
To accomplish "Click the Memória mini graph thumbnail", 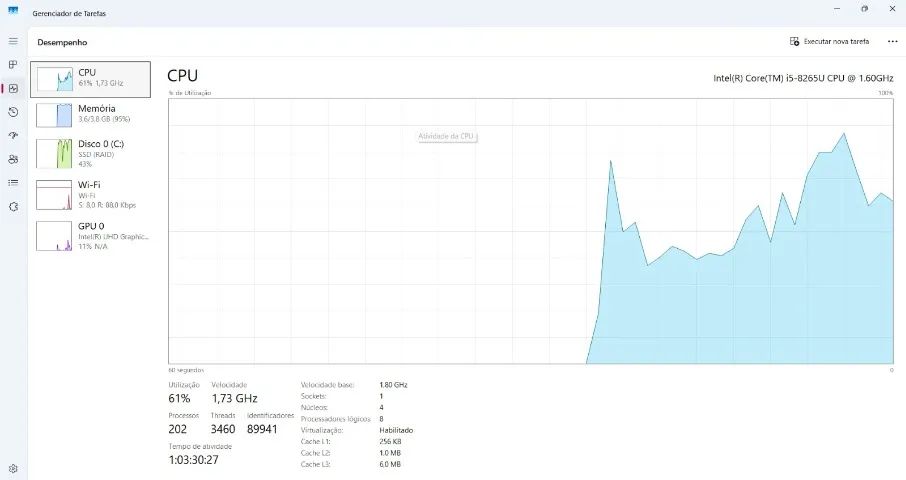I will (x=54, y=115).
